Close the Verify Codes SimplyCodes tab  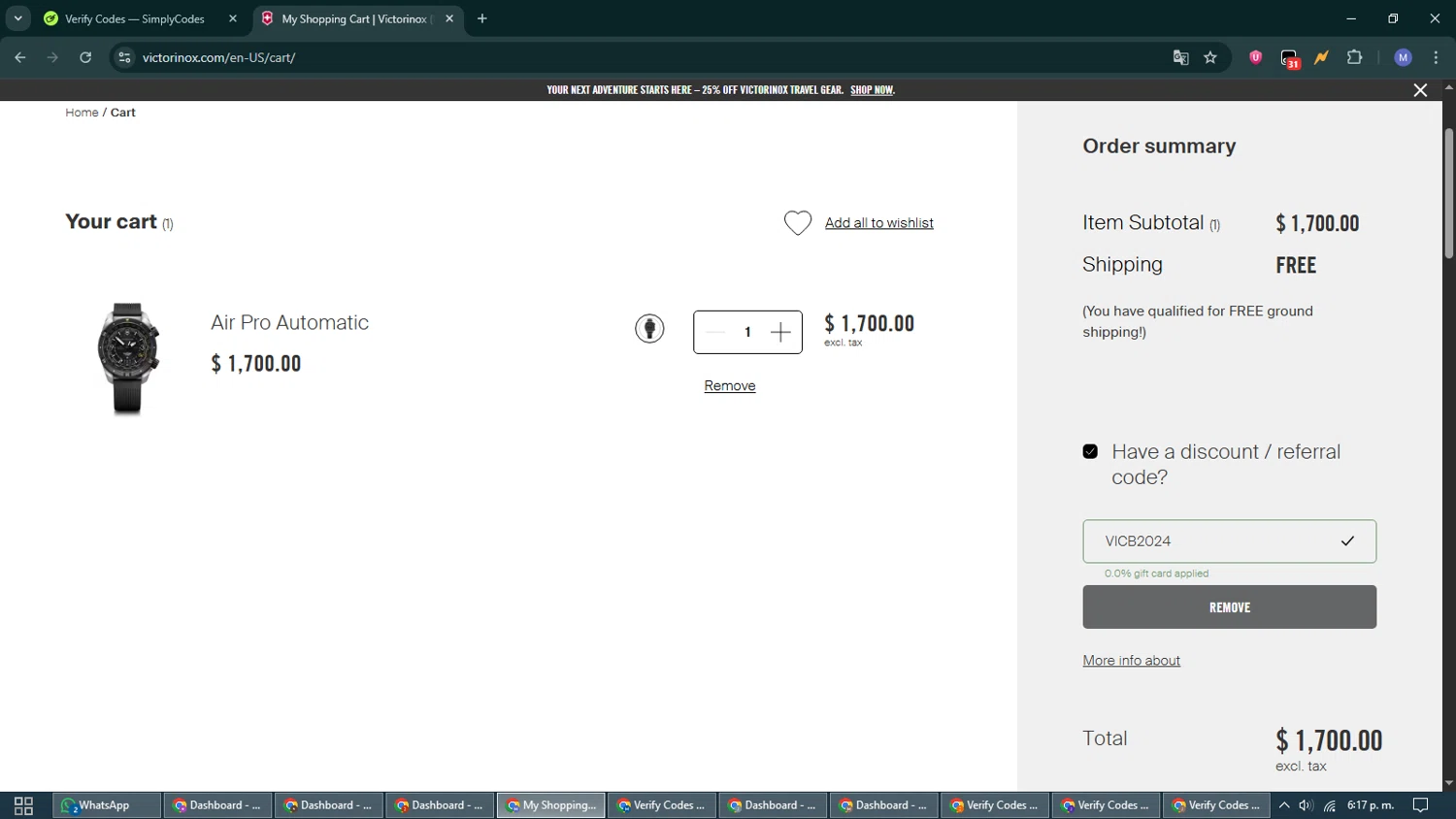pyautogui.click(x=233, y=18)
